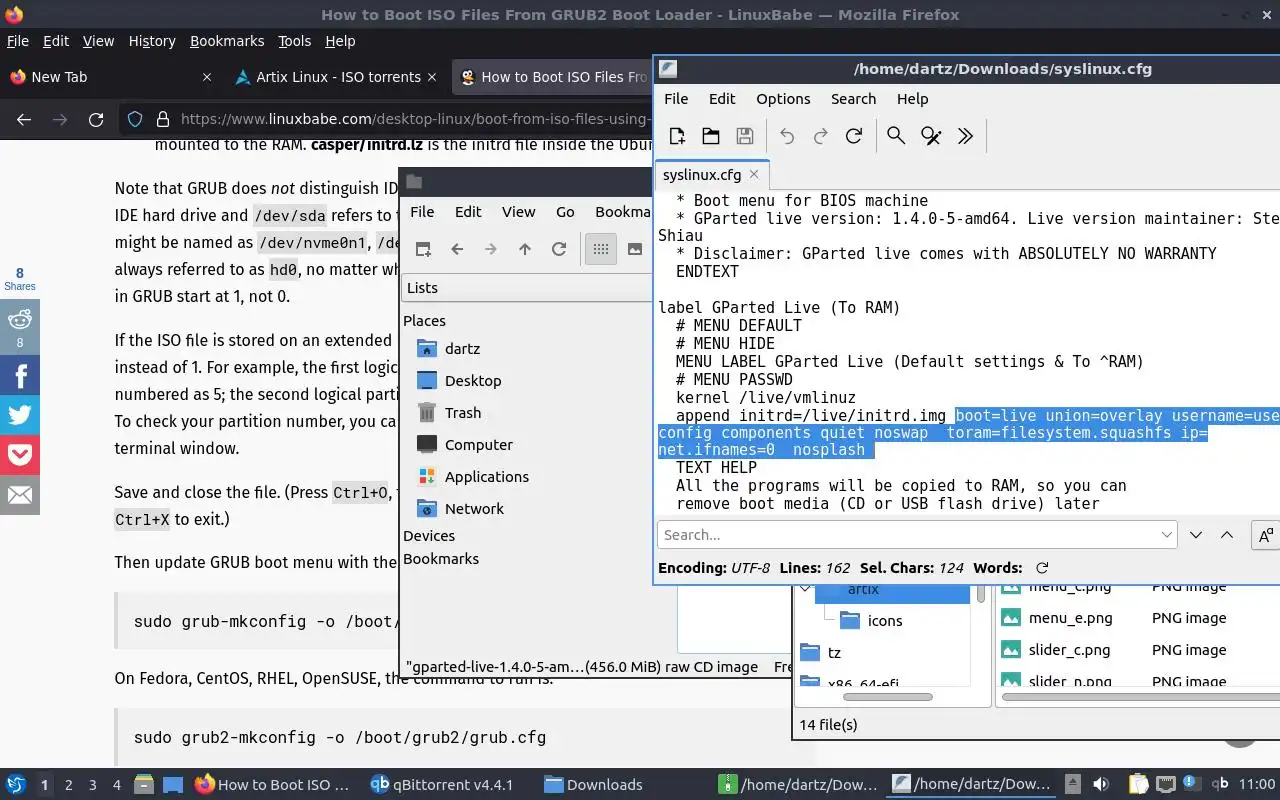This screenshot has height=800, width=1280.
Task: Open the file manager's File menu
Action: (422, 212)
